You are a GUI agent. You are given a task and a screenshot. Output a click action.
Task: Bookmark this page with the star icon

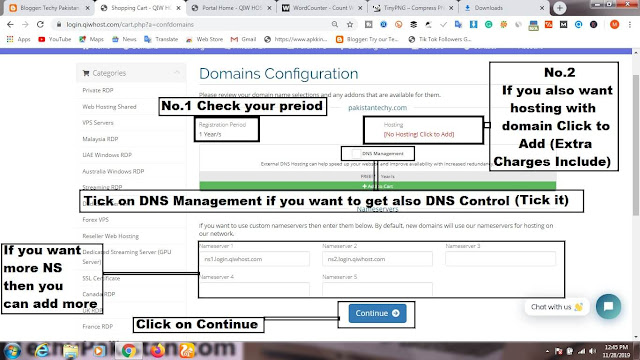(350, 24)
